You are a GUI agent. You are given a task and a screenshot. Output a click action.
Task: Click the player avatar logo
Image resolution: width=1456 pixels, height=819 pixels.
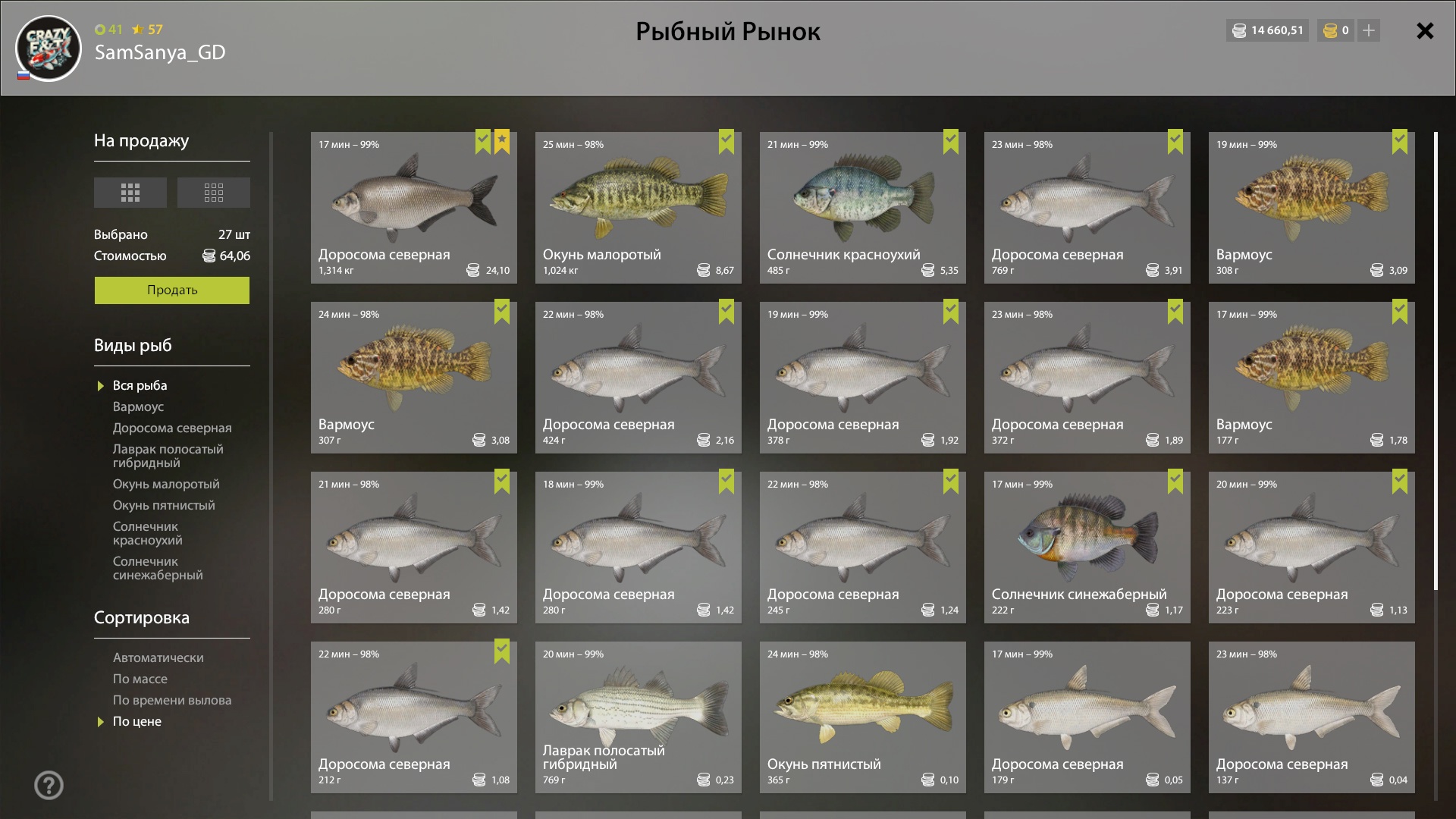click(49, 48)
